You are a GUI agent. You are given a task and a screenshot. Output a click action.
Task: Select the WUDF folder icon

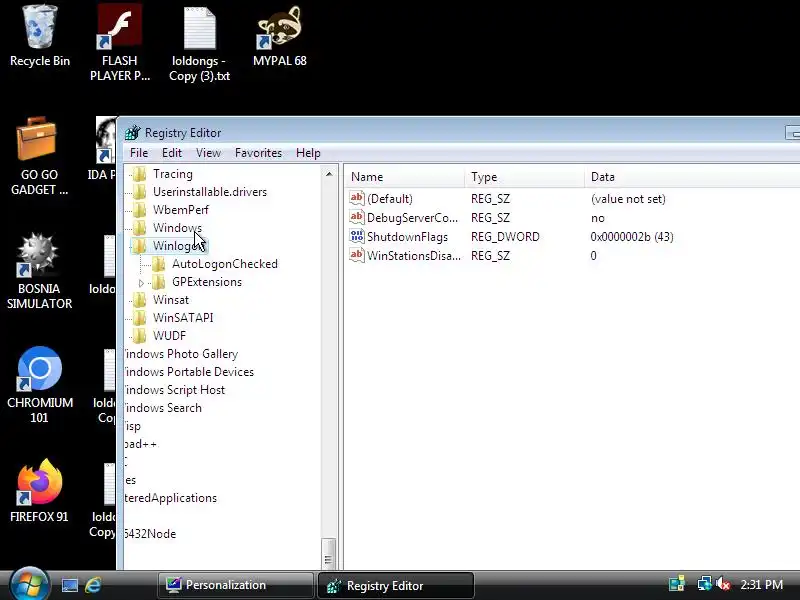click(x=139, y=335)
